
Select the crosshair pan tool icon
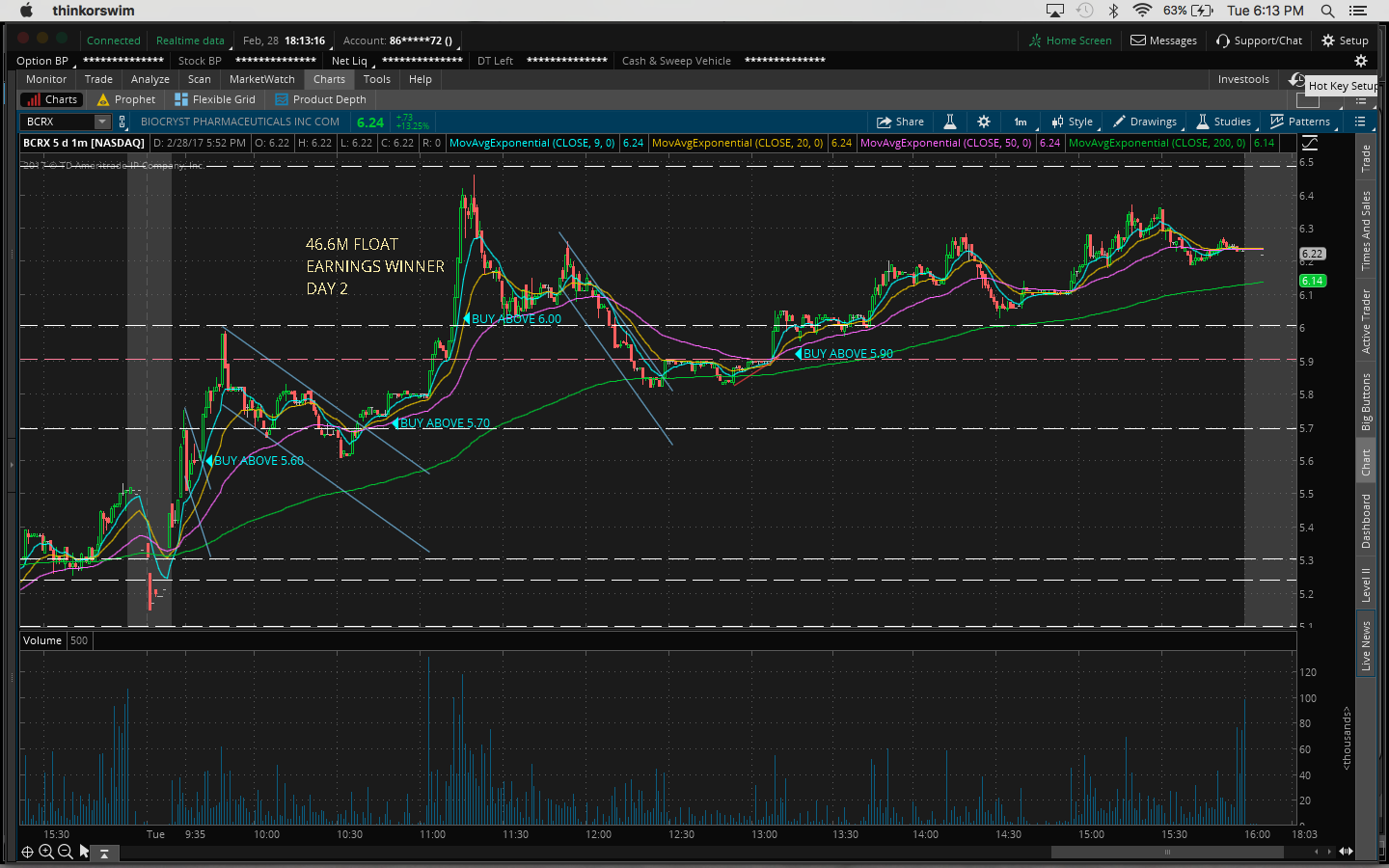pos(27,852)
